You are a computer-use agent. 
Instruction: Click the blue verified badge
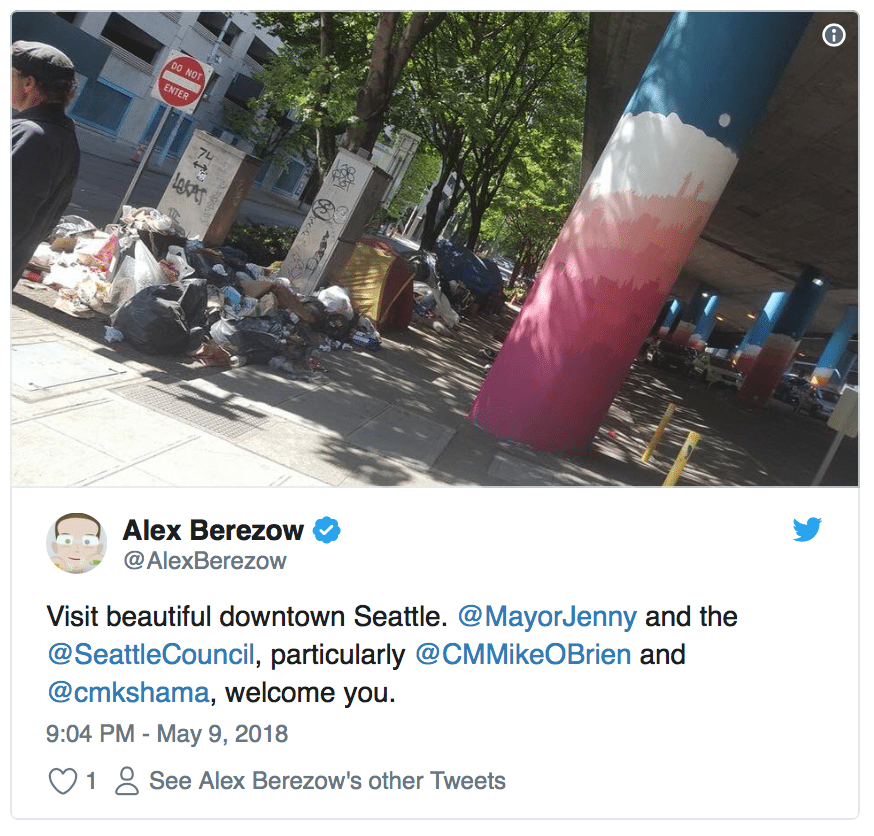point(327,530)
